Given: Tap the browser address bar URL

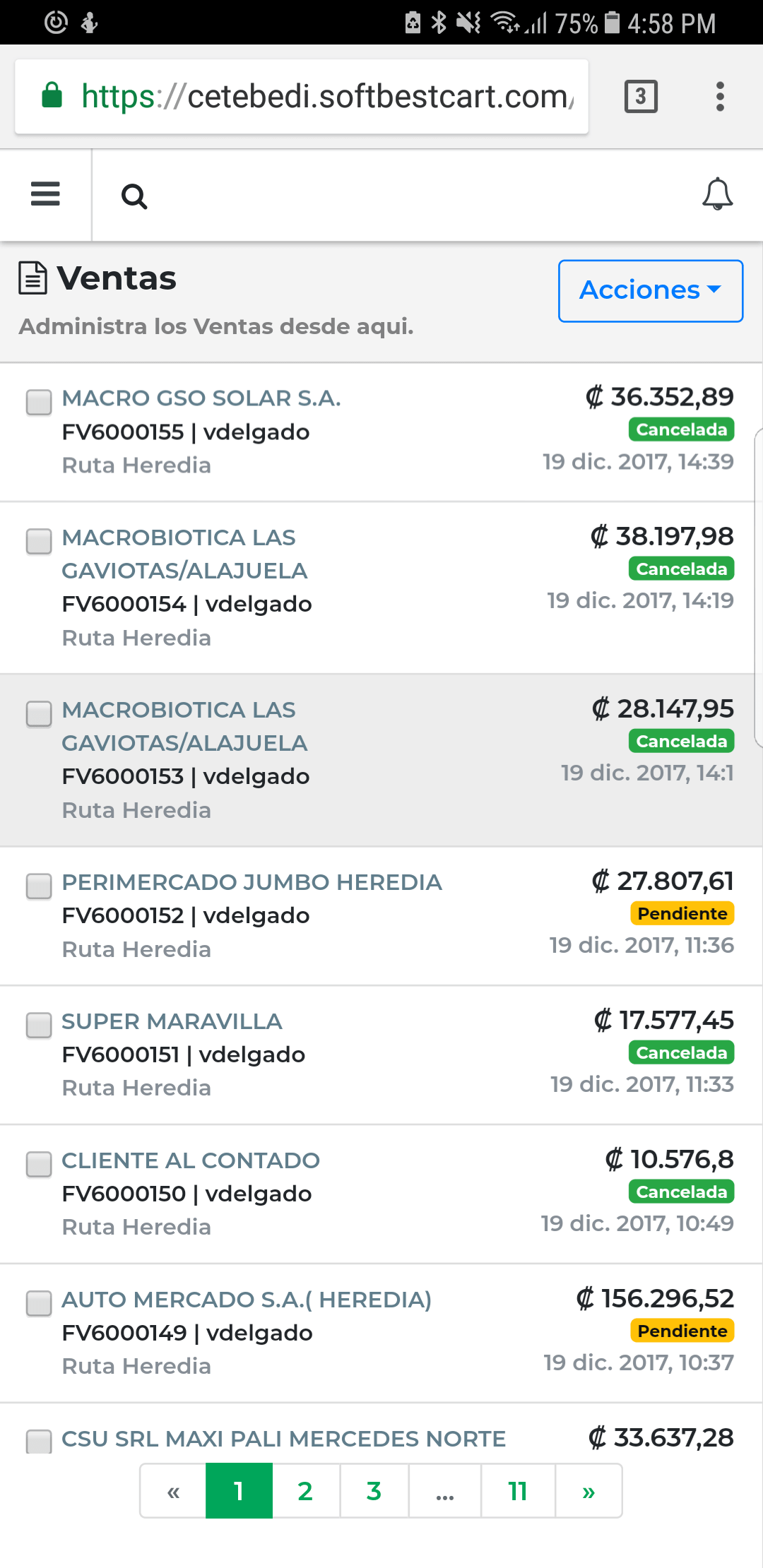Looking at the screenshot, I should point(327,96).
